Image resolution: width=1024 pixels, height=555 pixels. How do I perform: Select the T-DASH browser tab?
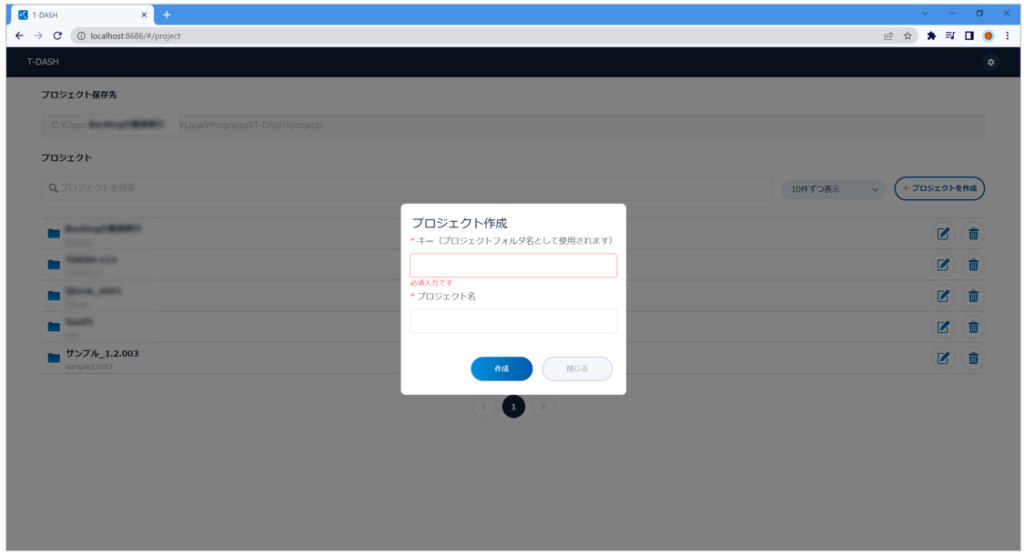tap(80, 14)
